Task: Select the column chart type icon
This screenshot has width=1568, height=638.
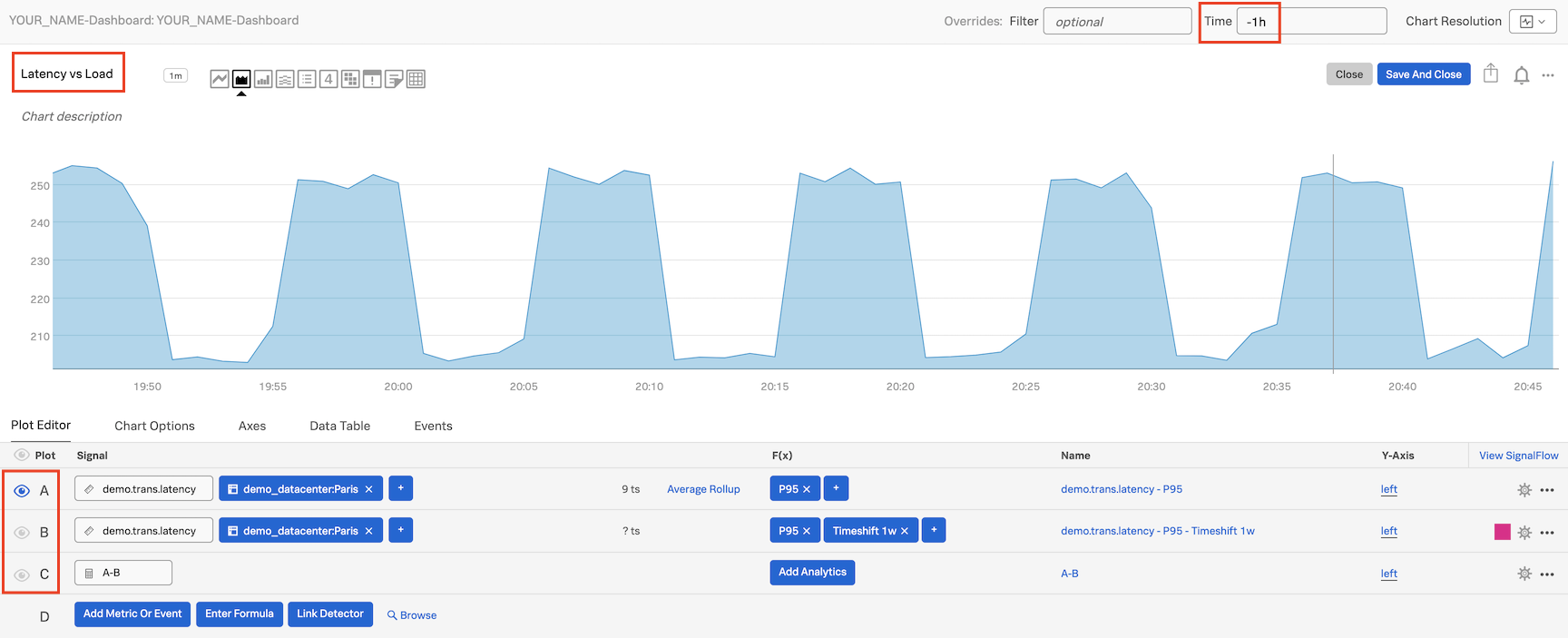Action: point(263,79)
